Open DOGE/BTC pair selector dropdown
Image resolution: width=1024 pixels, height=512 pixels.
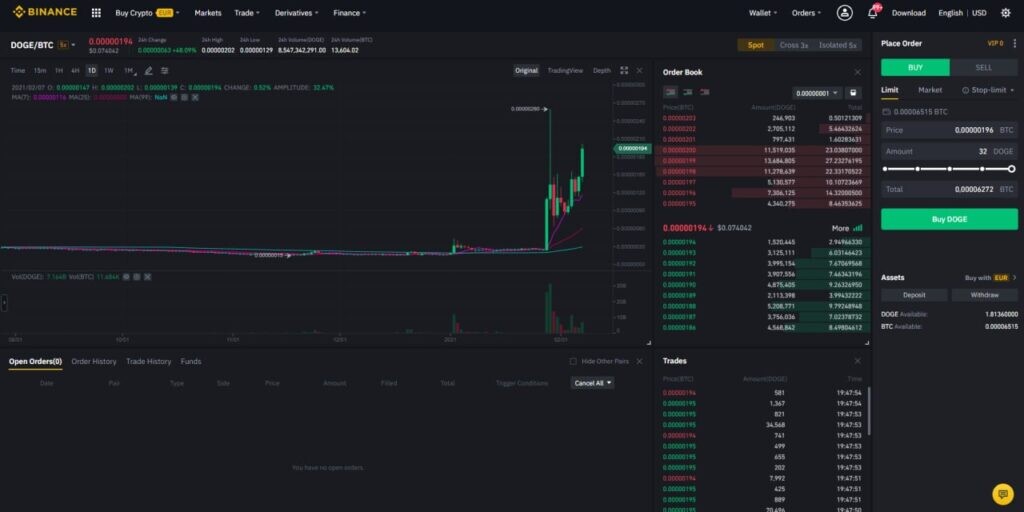coord(43,45)
